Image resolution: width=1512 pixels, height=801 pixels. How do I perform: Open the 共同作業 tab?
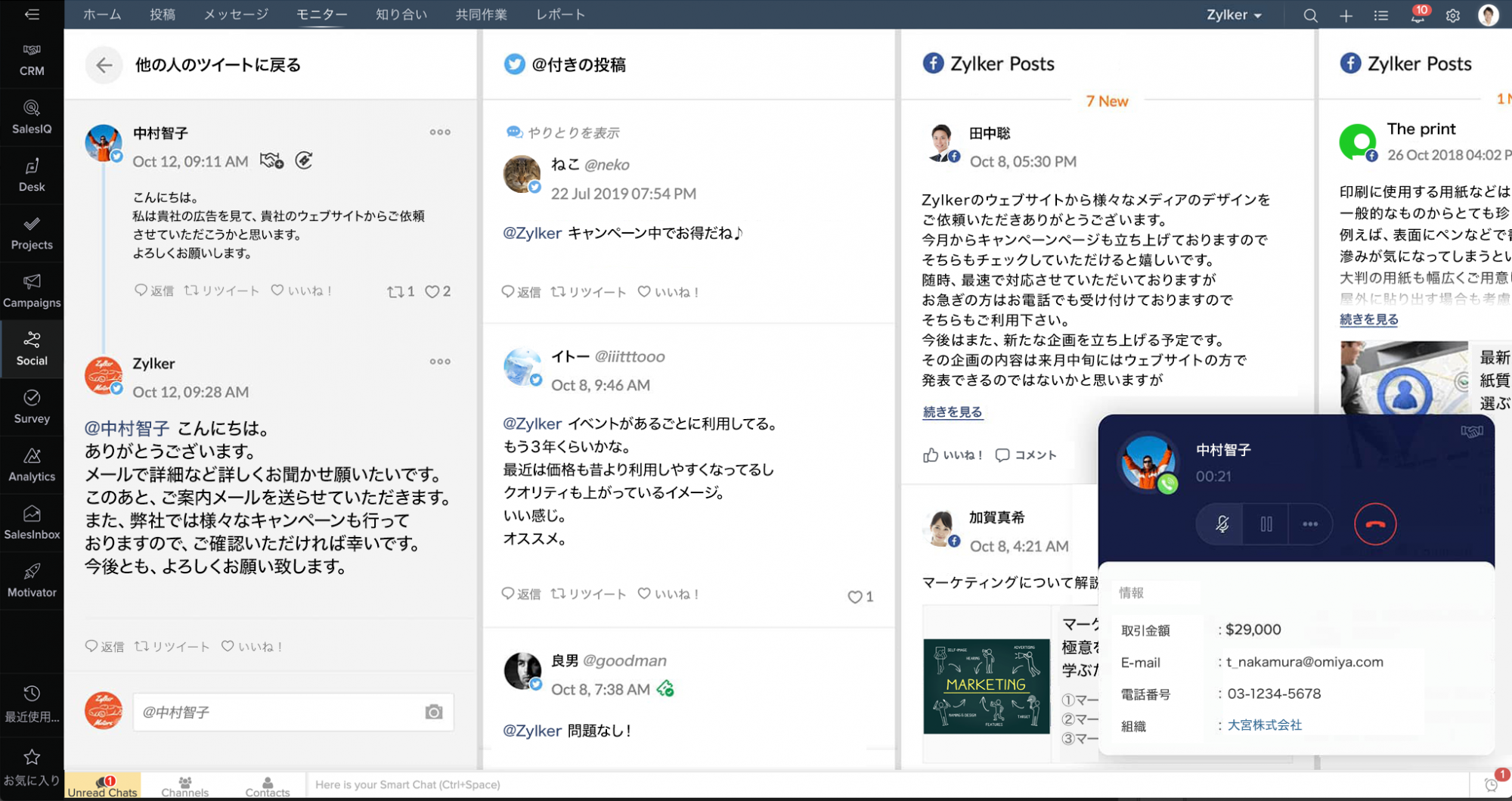click(x=482, y=14)
